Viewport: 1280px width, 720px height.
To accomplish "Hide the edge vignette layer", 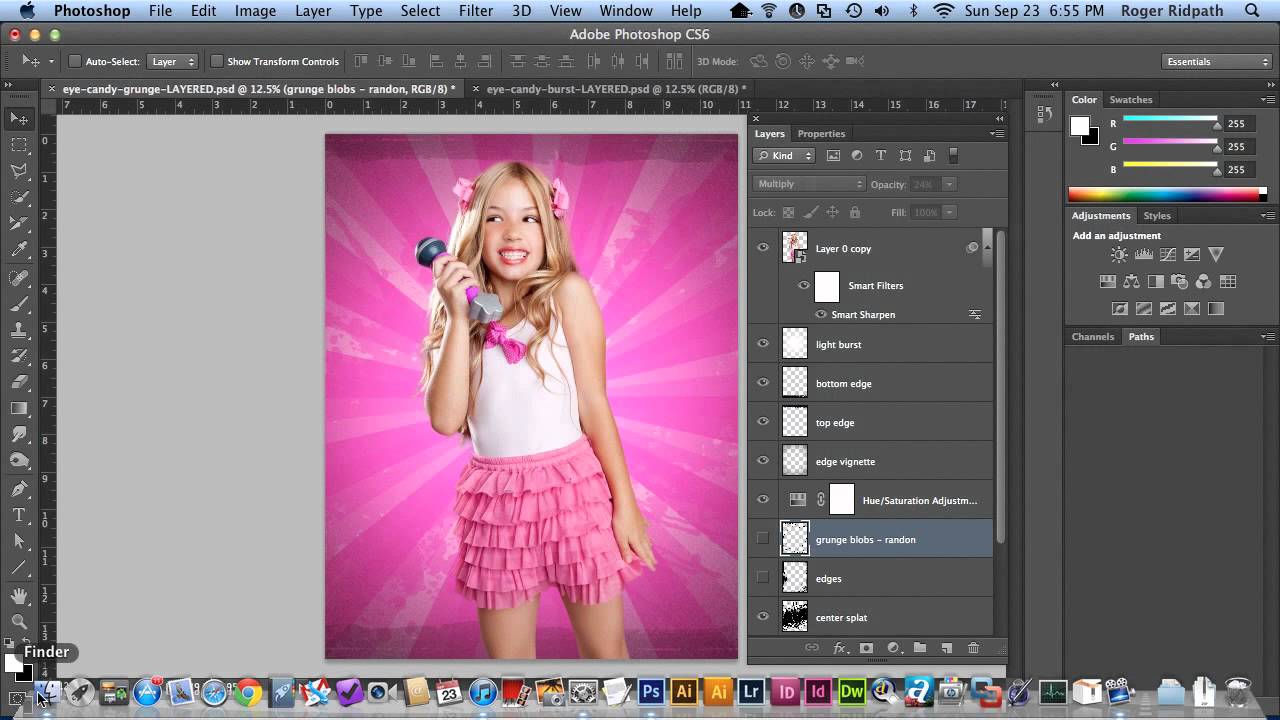I will pyautogui.click(x=763, y=461).
